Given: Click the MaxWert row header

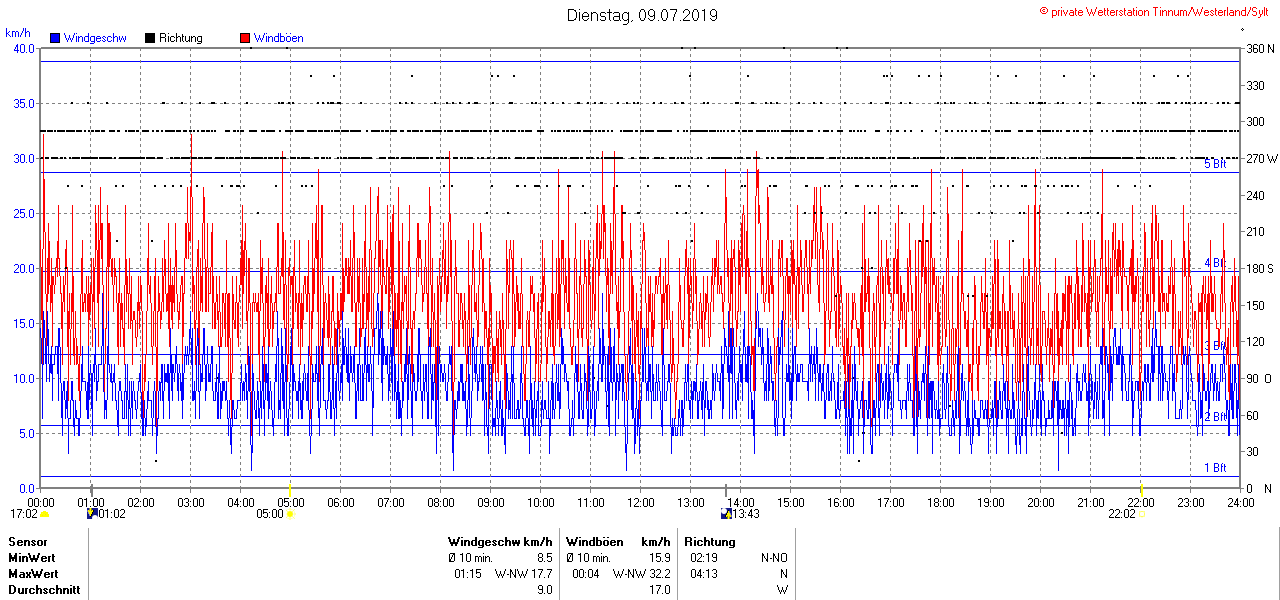Looking at the screenshot, I should click(x=34, y=574).
